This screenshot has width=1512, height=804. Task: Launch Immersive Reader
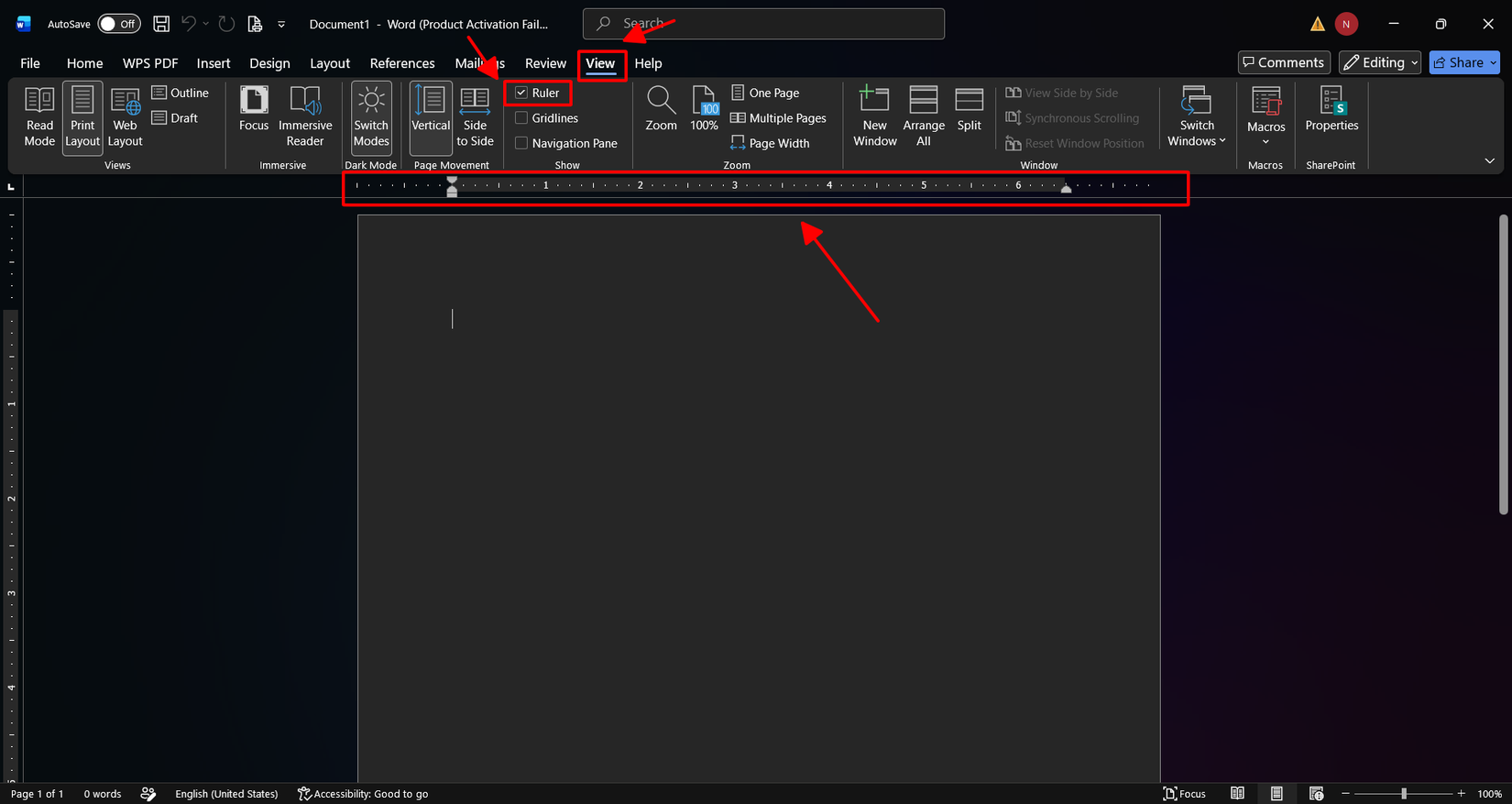305,117
